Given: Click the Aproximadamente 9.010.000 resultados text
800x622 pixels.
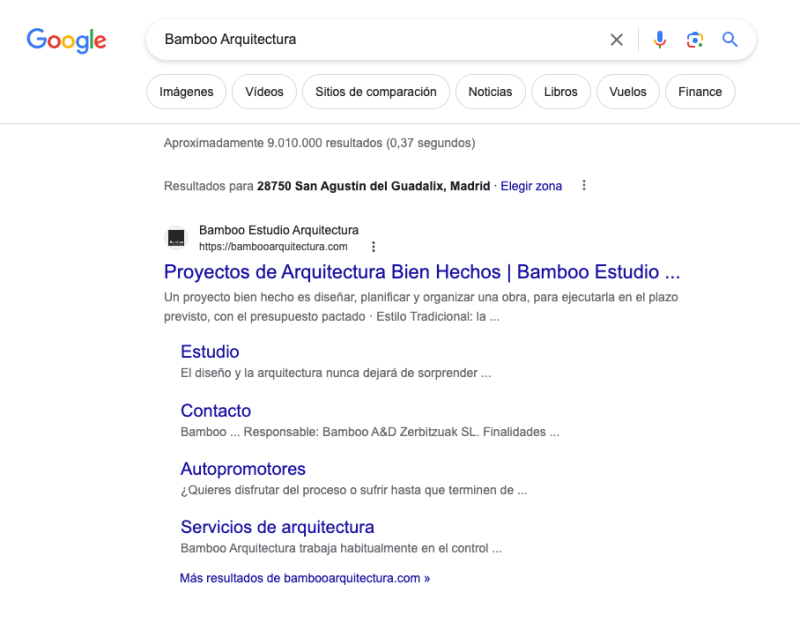Looking at the screenshot, I should (319, 143).
